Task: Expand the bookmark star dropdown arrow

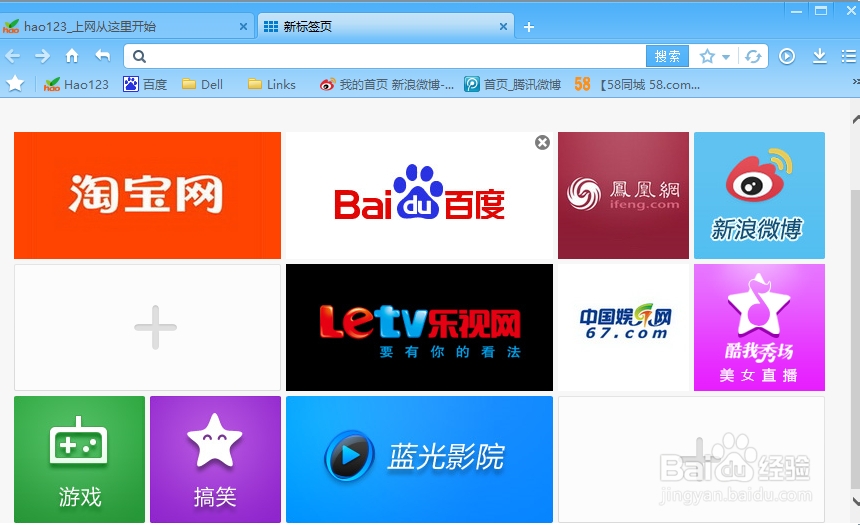Action: 726,57
